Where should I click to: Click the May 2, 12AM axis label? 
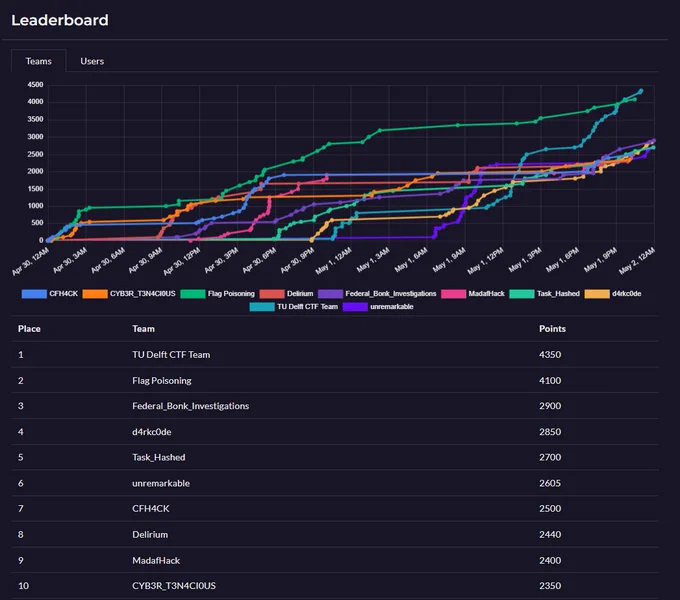coord(637,261)
